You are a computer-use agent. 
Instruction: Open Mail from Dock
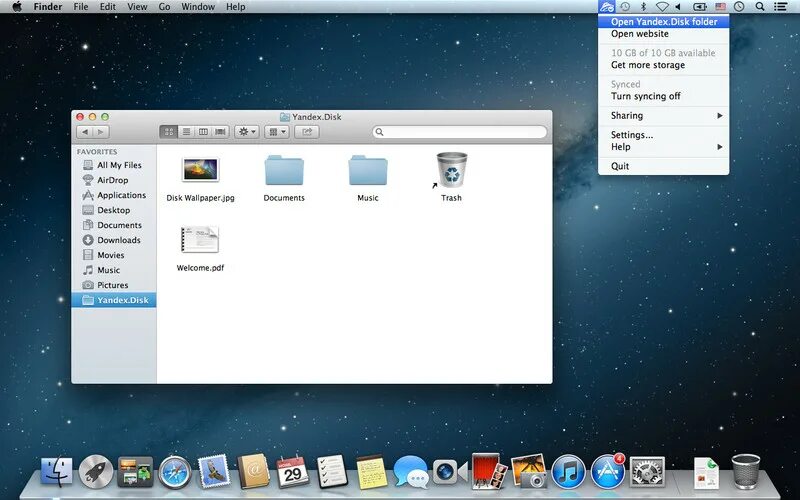pos(214,471)
